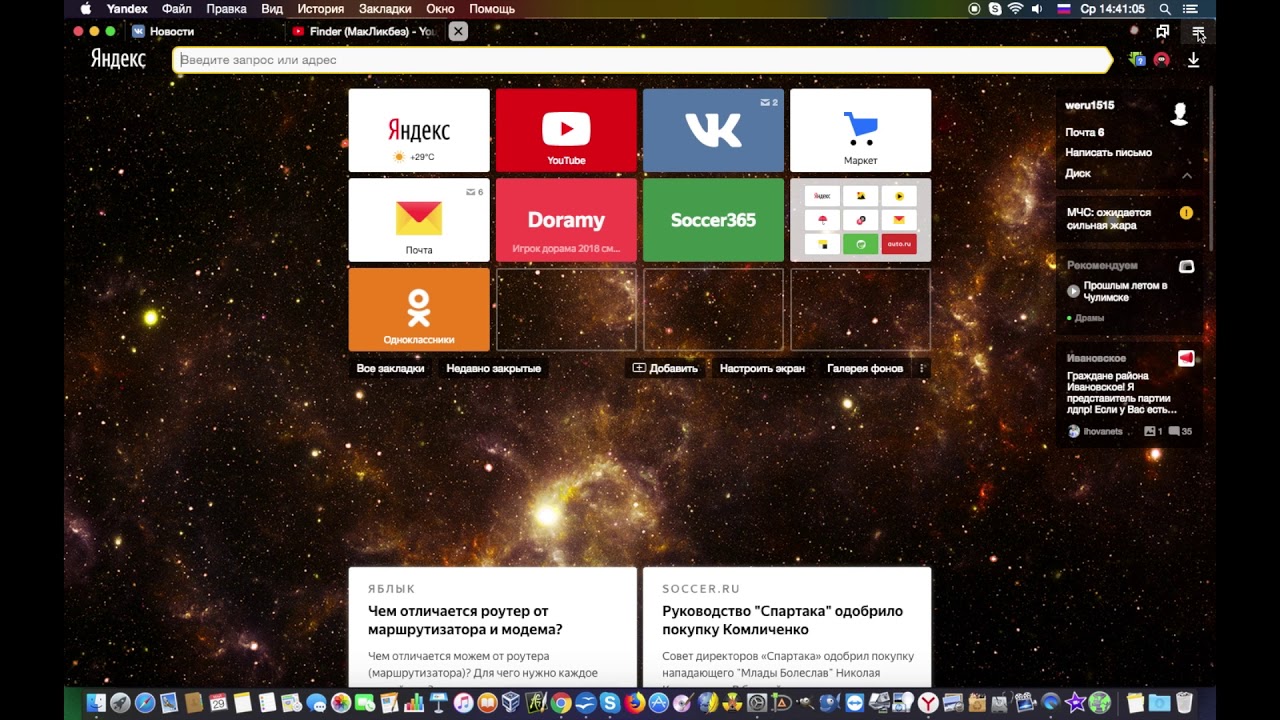Open the Apple menu
Screen dimensions: 1280x720
(86, 9)
